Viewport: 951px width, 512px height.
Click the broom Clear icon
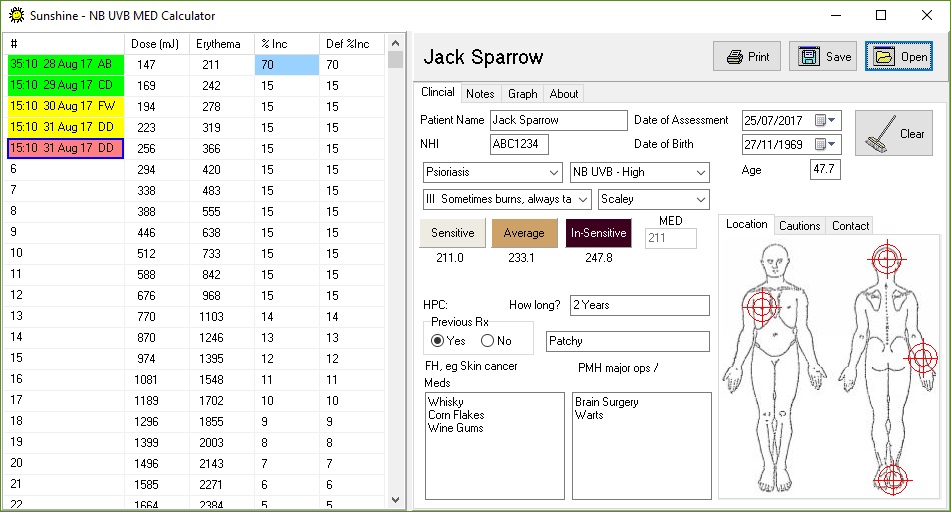[x=878, y=131]
